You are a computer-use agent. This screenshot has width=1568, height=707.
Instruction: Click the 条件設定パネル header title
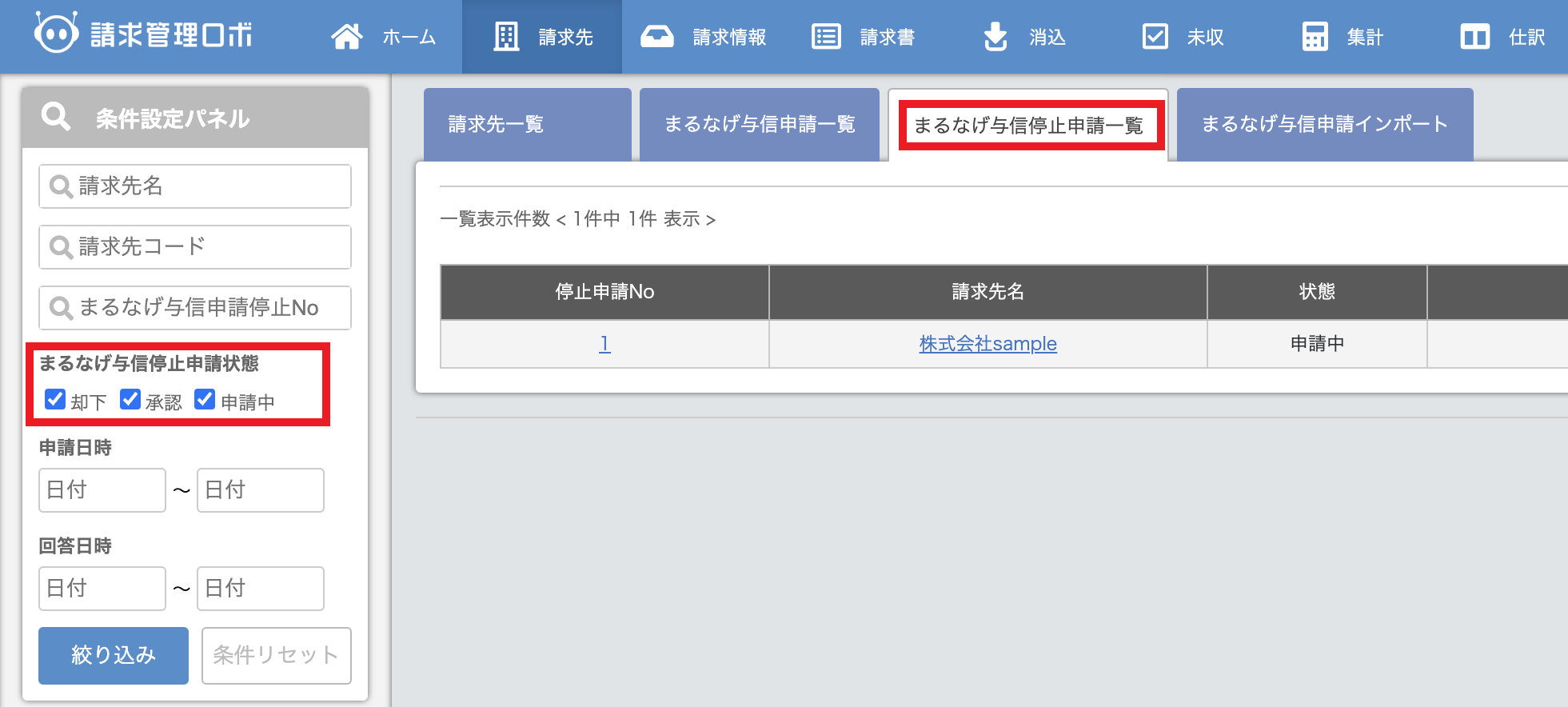tap(173, 119)
